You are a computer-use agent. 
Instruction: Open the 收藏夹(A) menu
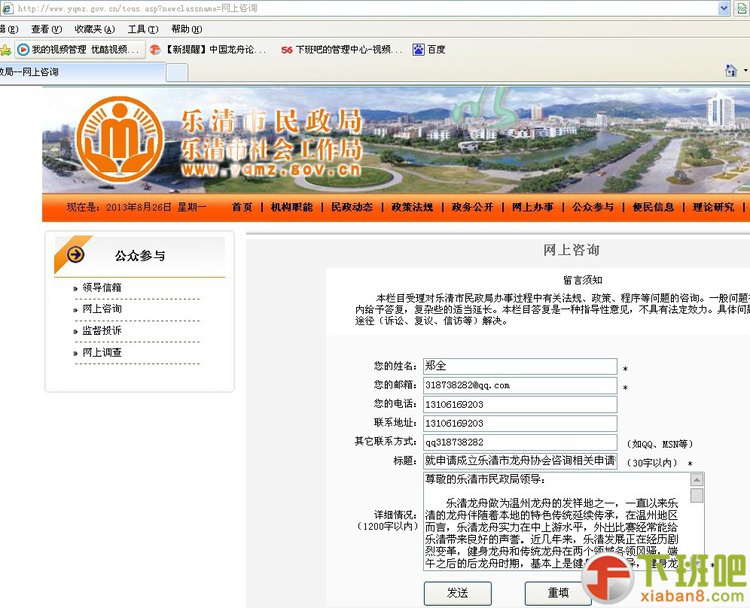coord(95,30)
